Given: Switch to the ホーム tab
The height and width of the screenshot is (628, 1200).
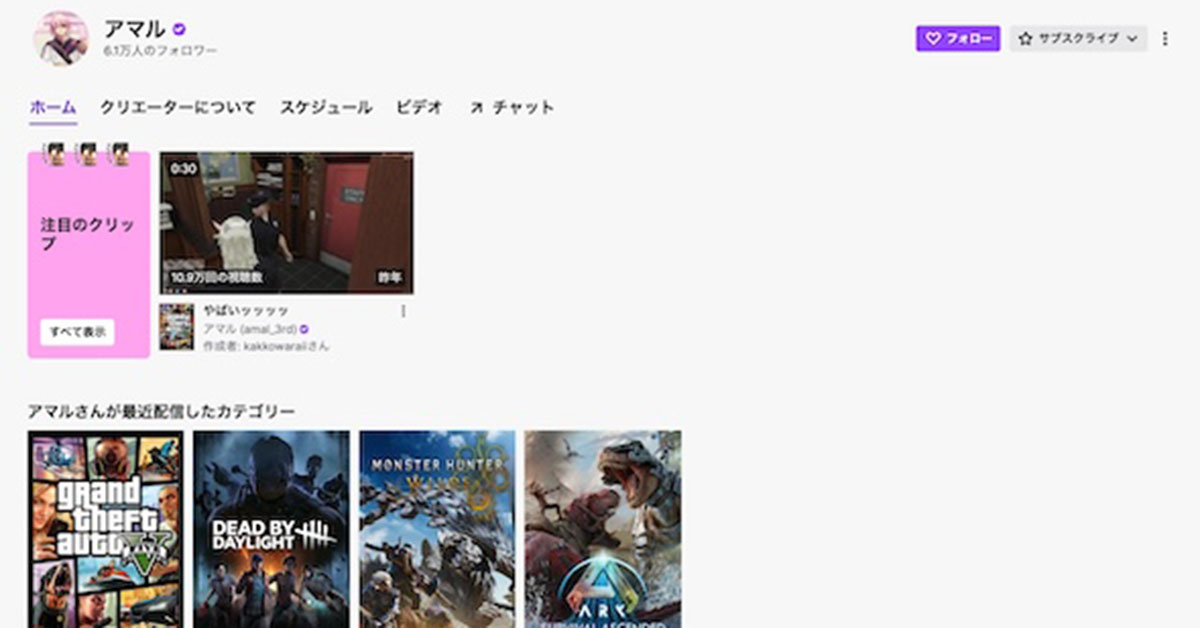Looking at the screenshot, I should [53, 108].
